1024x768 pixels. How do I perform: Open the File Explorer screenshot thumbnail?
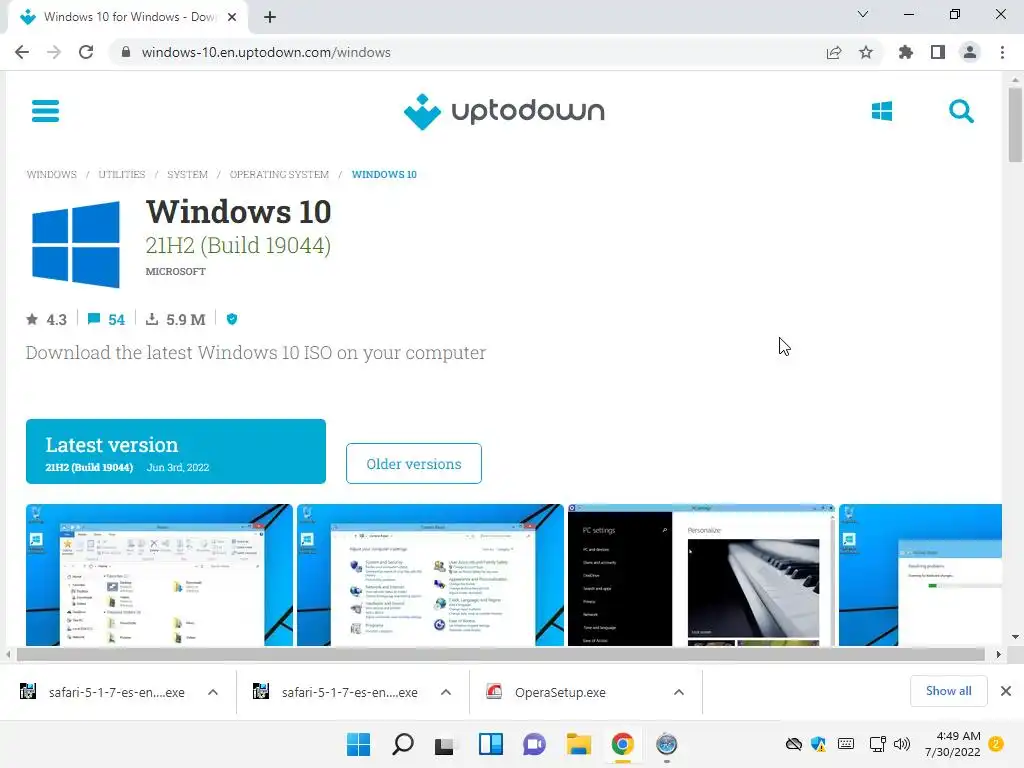159,575
